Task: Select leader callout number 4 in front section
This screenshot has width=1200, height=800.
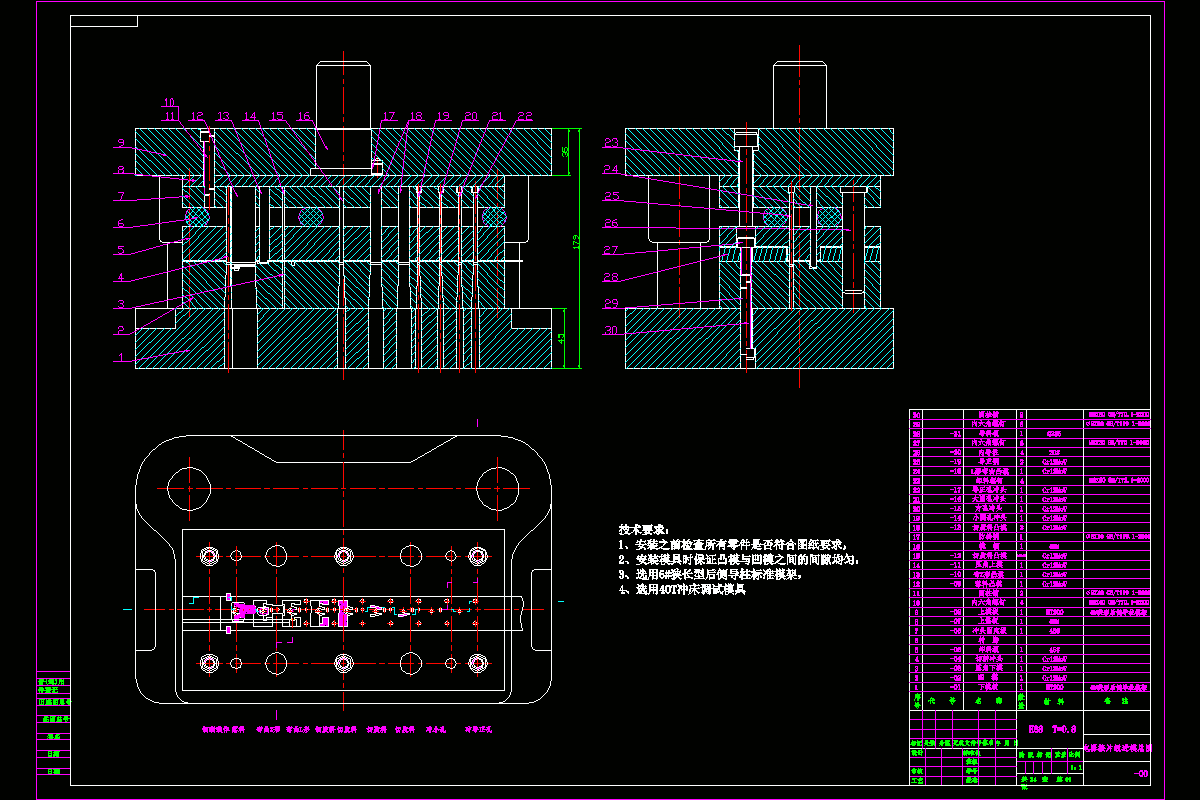Action: pyautogui.click(x=120, y=277)
